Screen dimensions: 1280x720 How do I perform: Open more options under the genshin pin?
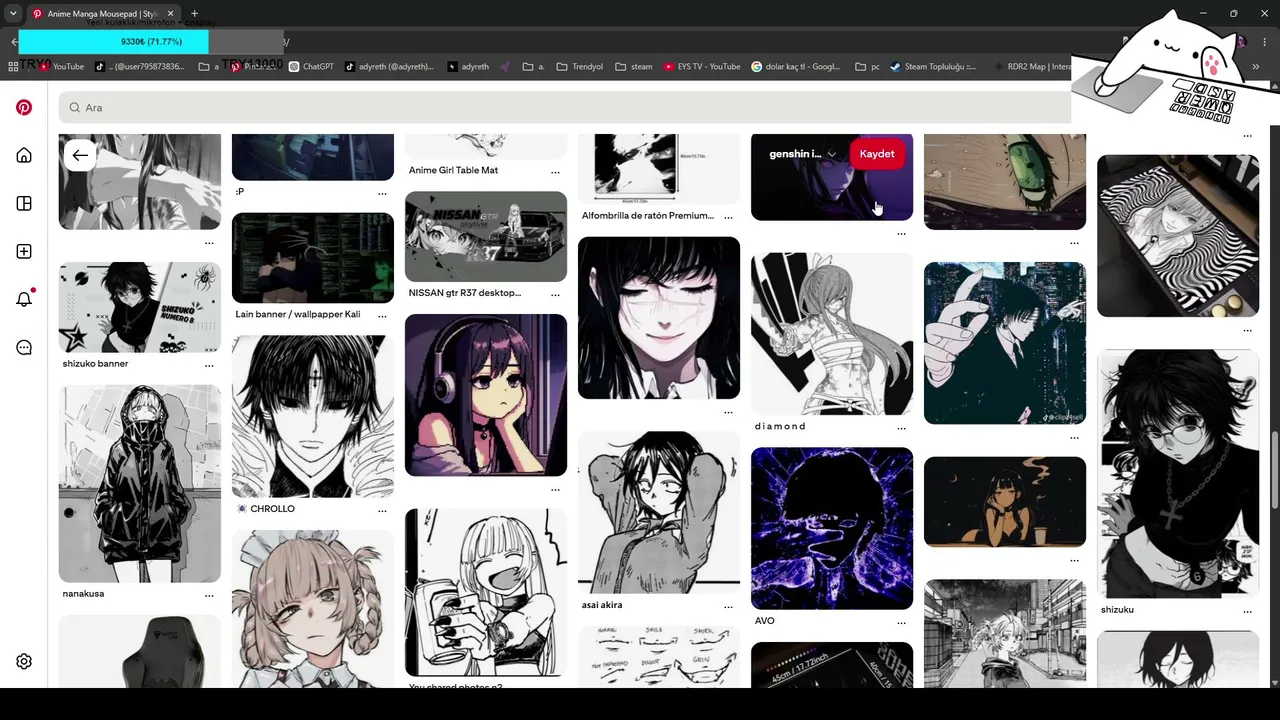[901, 234]
